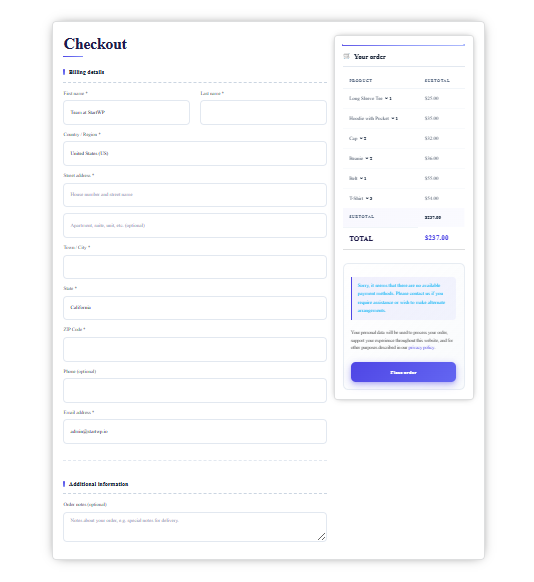The height and width of the screenshot is (582, 534).
Task: Click the Order notes text area
Action: click(195, 527)
